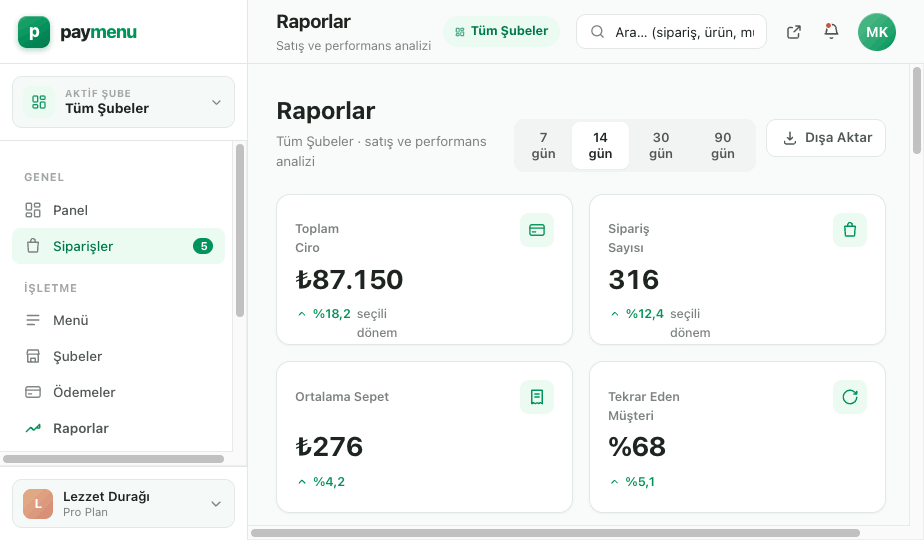Click the Sipariş Sayısı bag icon
The height and width of the screenshot is (540, 924).
tap(850, 230)
